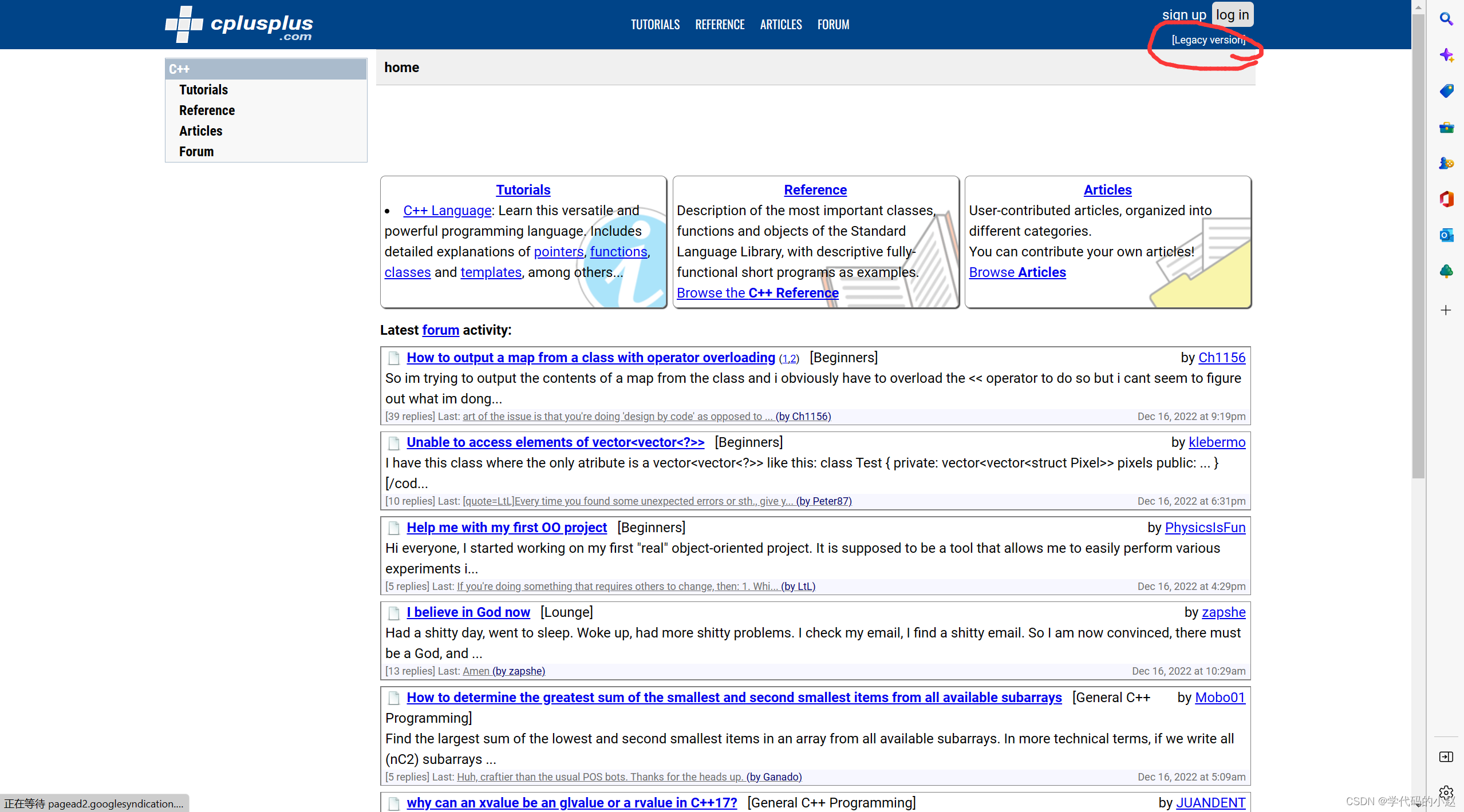Click the page scrollbar up arrow
The image size is (1464, 812).
[1418, 7]
